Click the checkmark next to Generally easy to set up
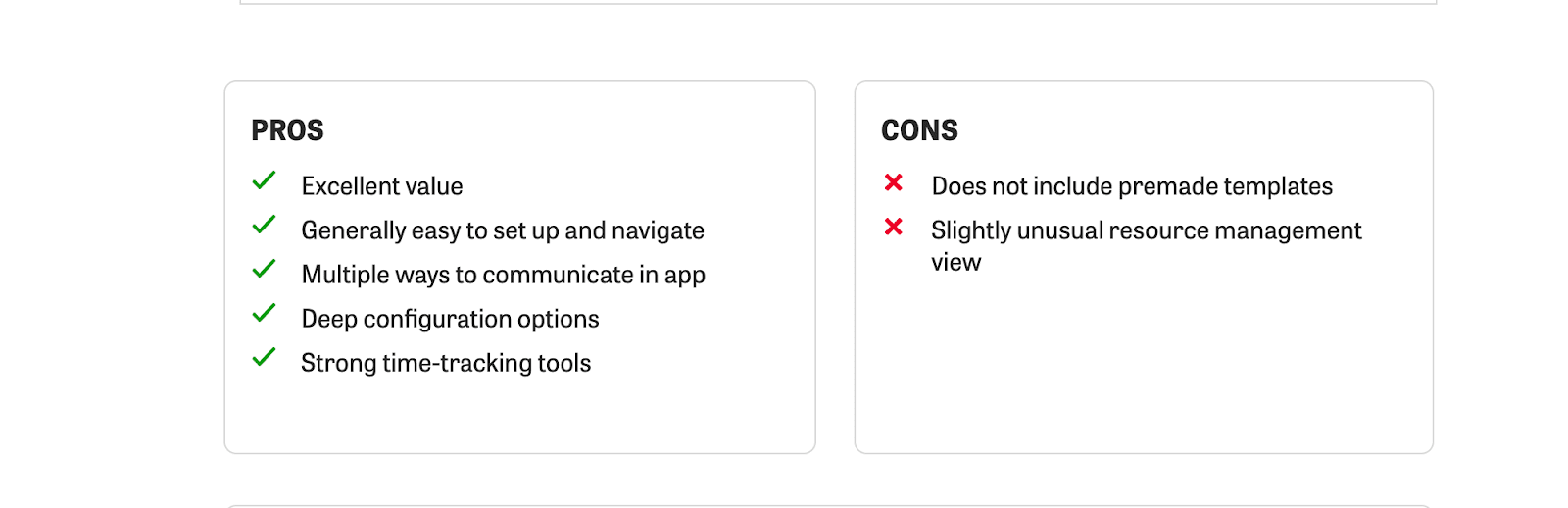The image size is (1568, 508). click(264, 225)
